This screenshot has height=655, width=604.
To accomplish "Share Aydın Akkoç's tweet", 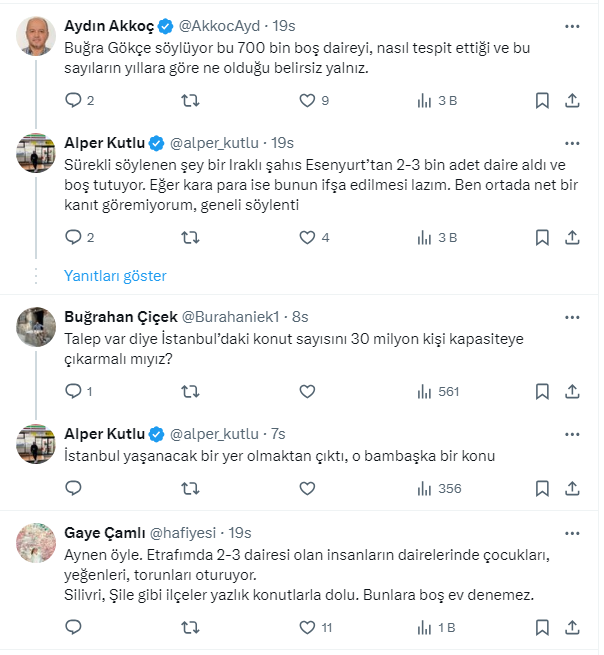I will pyautogui.click(x=572, y=100).
